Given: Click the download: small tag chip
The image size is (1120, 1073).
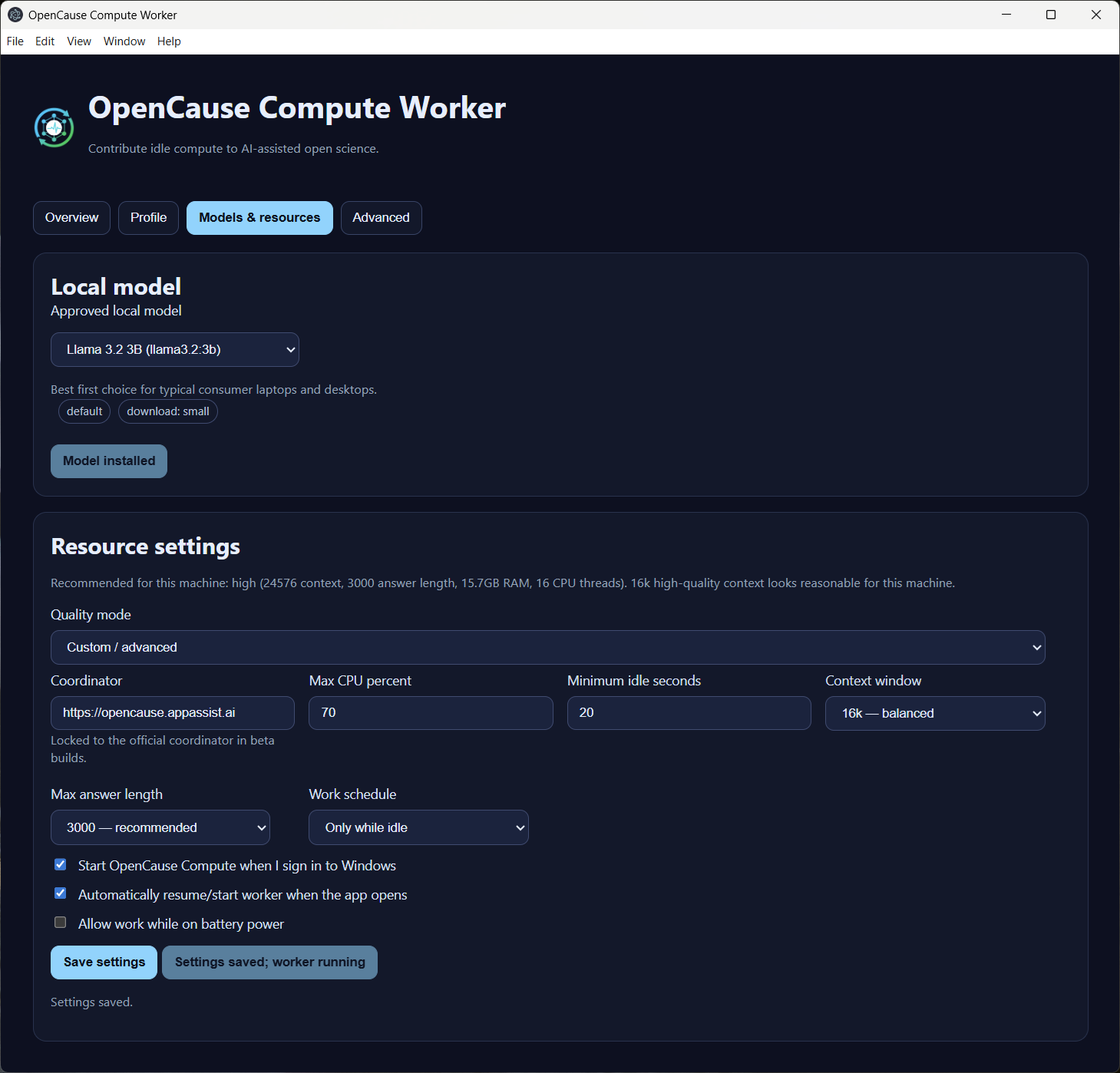Looking at the screenshot, I should point(168,411).
